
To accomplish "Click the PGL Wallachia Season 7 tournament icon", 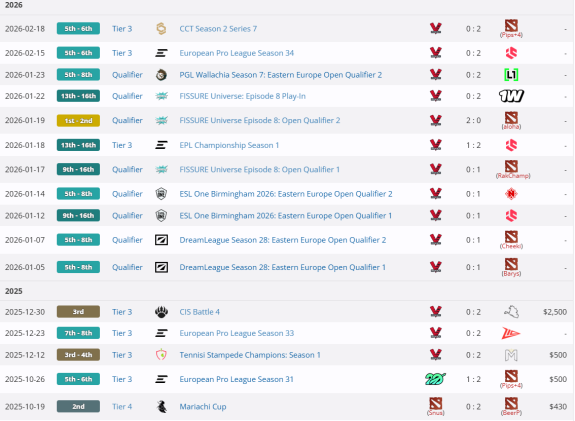I will point(161,75).
